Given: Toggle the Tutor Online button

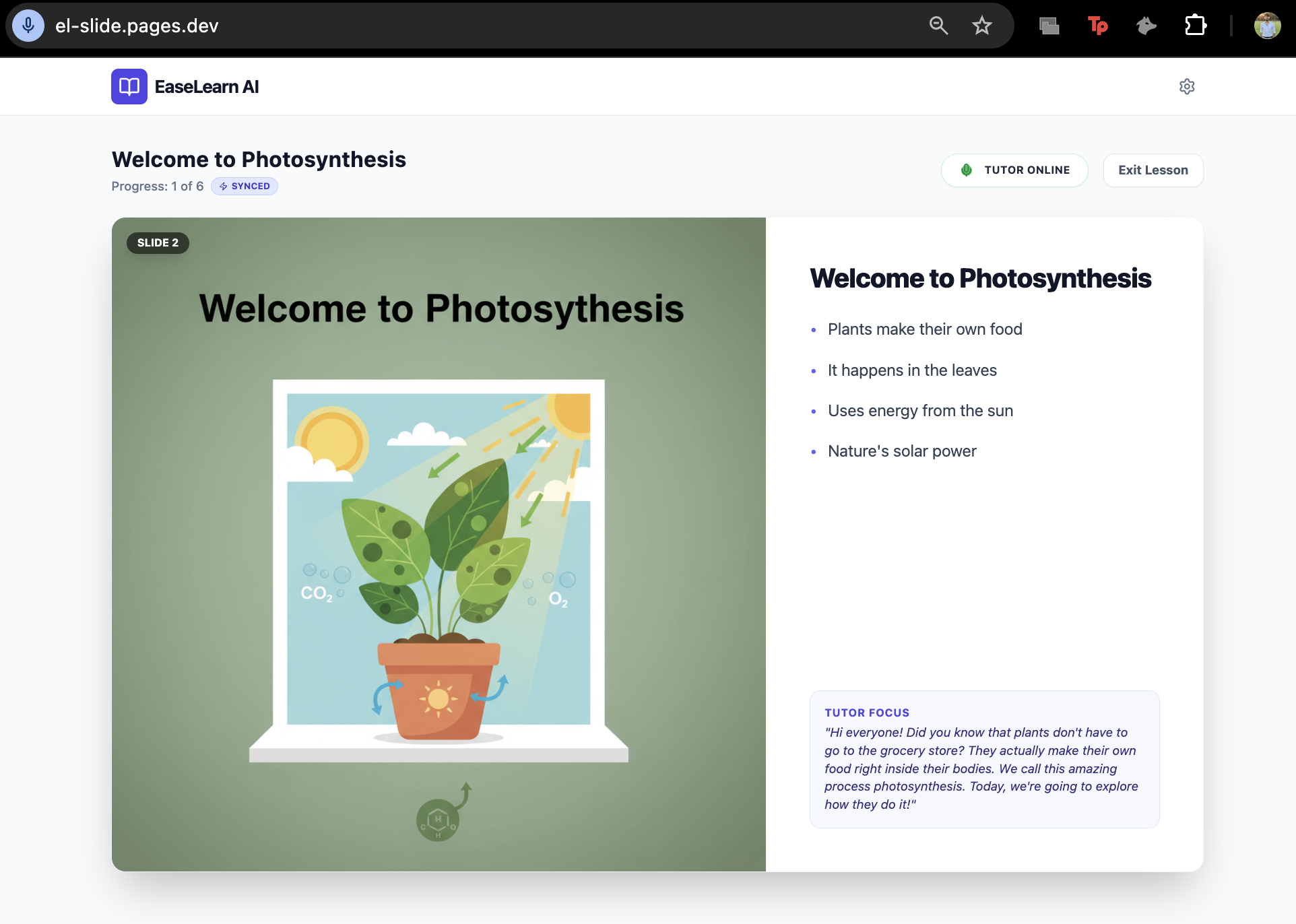Looking at the screenshot, I should pyautogui.click(x=1014, y=170).
